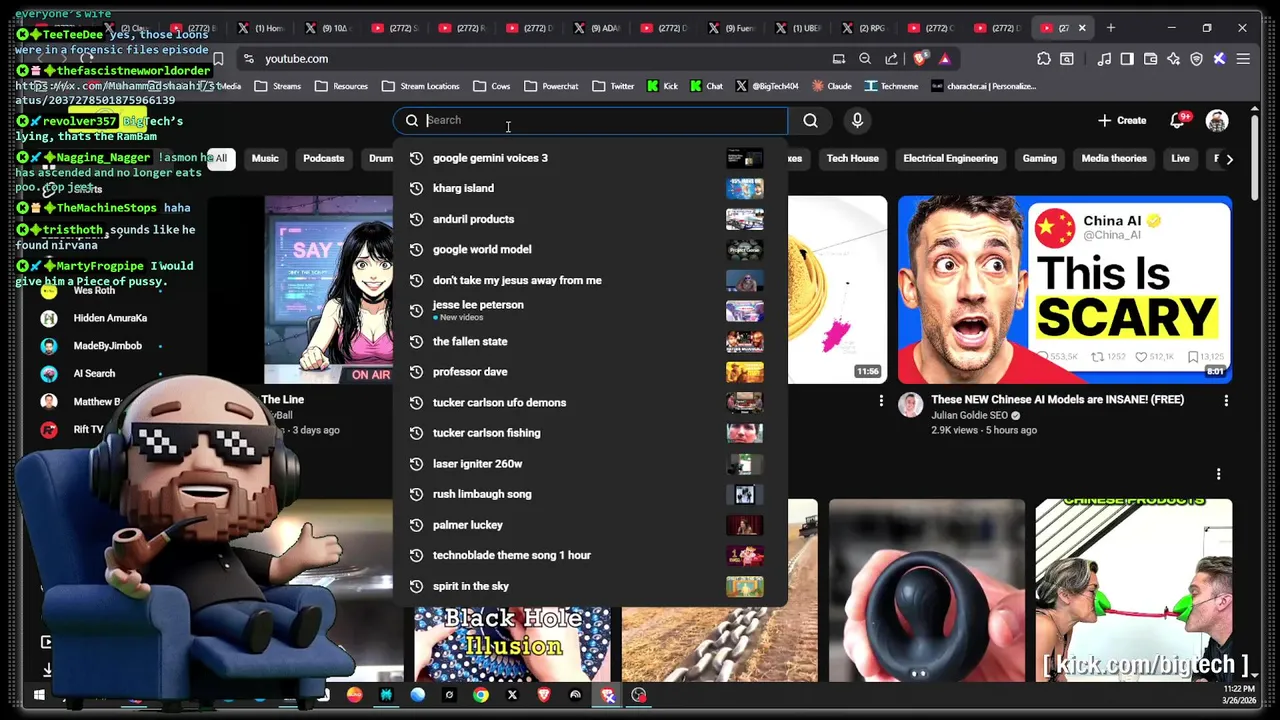Open the Kick bookmark
Image resolution: width=1280 pixels, height=720 pixels.
662,86
